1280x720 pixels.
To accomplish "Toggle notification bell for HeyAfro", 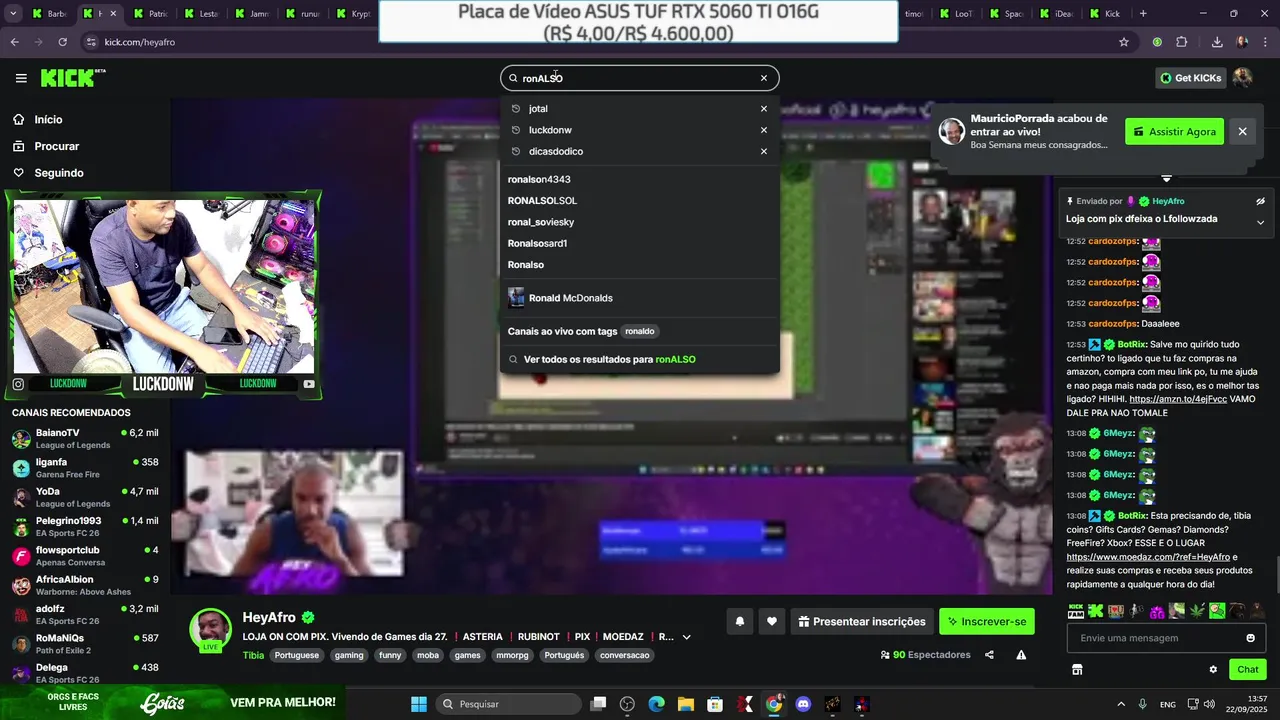I will click(x=740, y=622).
